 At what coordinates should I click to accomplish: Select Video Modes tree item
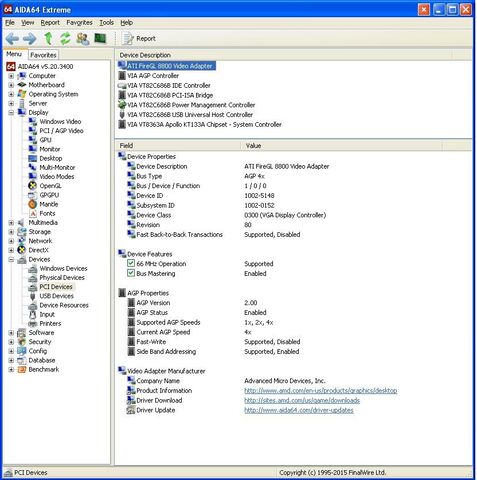(x=57, y=177)
